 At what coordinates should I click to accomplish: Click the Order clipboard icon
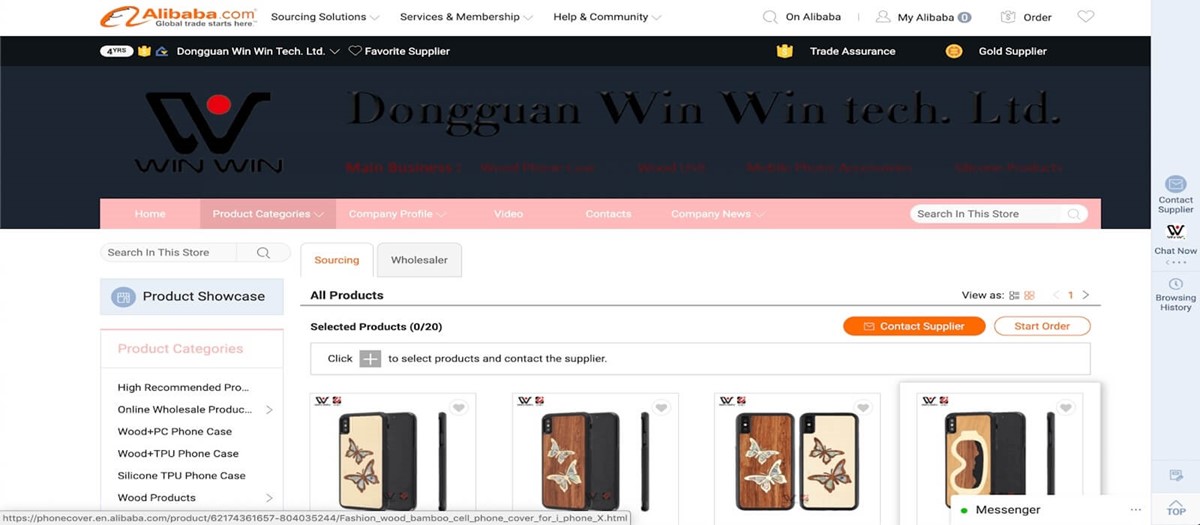[x=1008, y=17]
